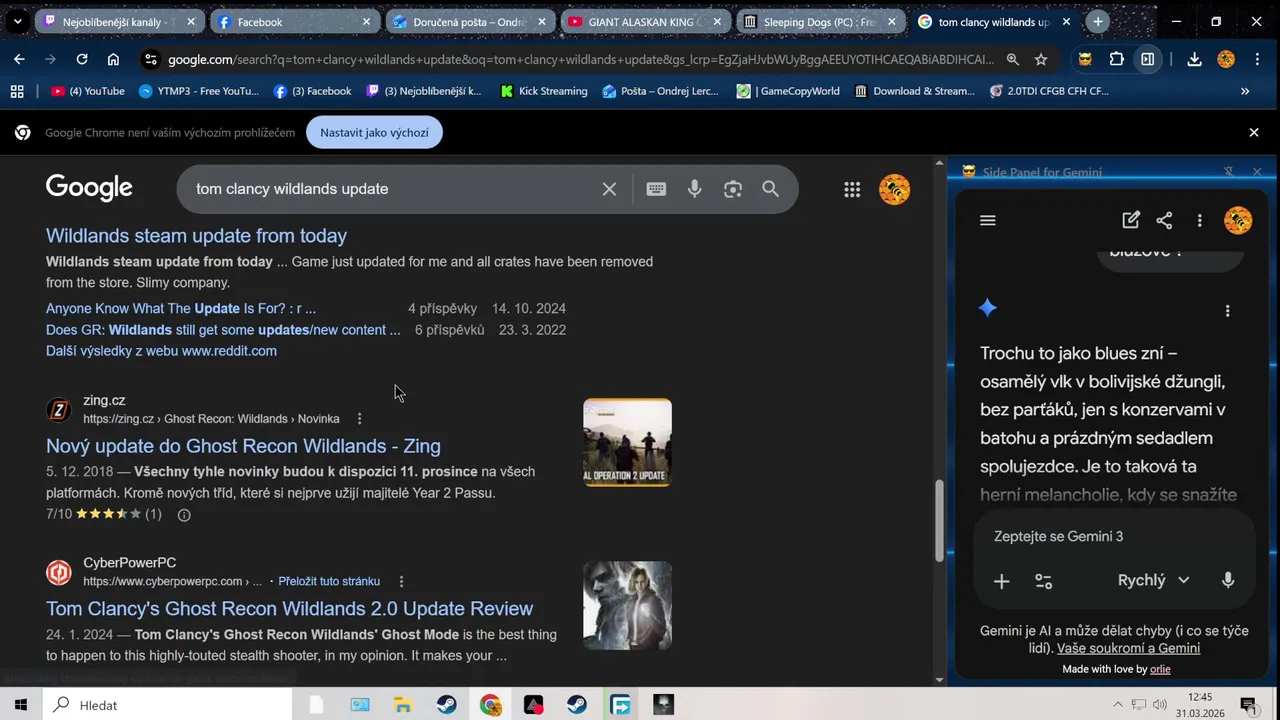Open result options for the zing.cz result
This screenshot has width=1280, height=720.
point(359,419)
